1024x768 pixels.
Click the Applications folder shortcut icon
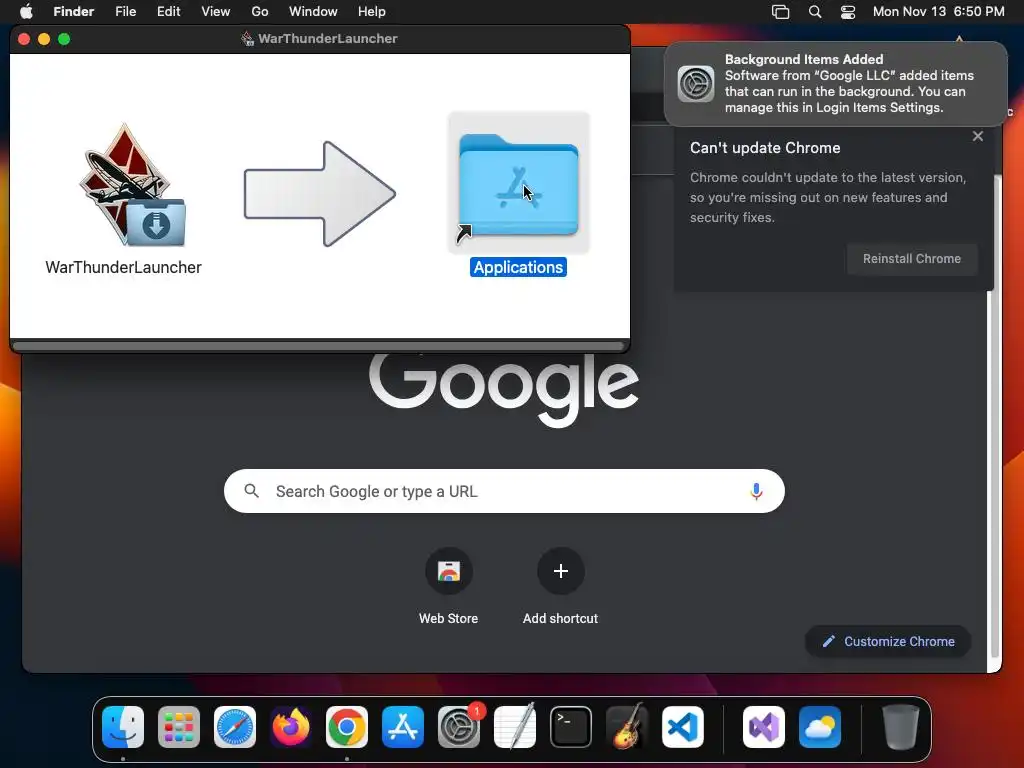pos(519,185)
